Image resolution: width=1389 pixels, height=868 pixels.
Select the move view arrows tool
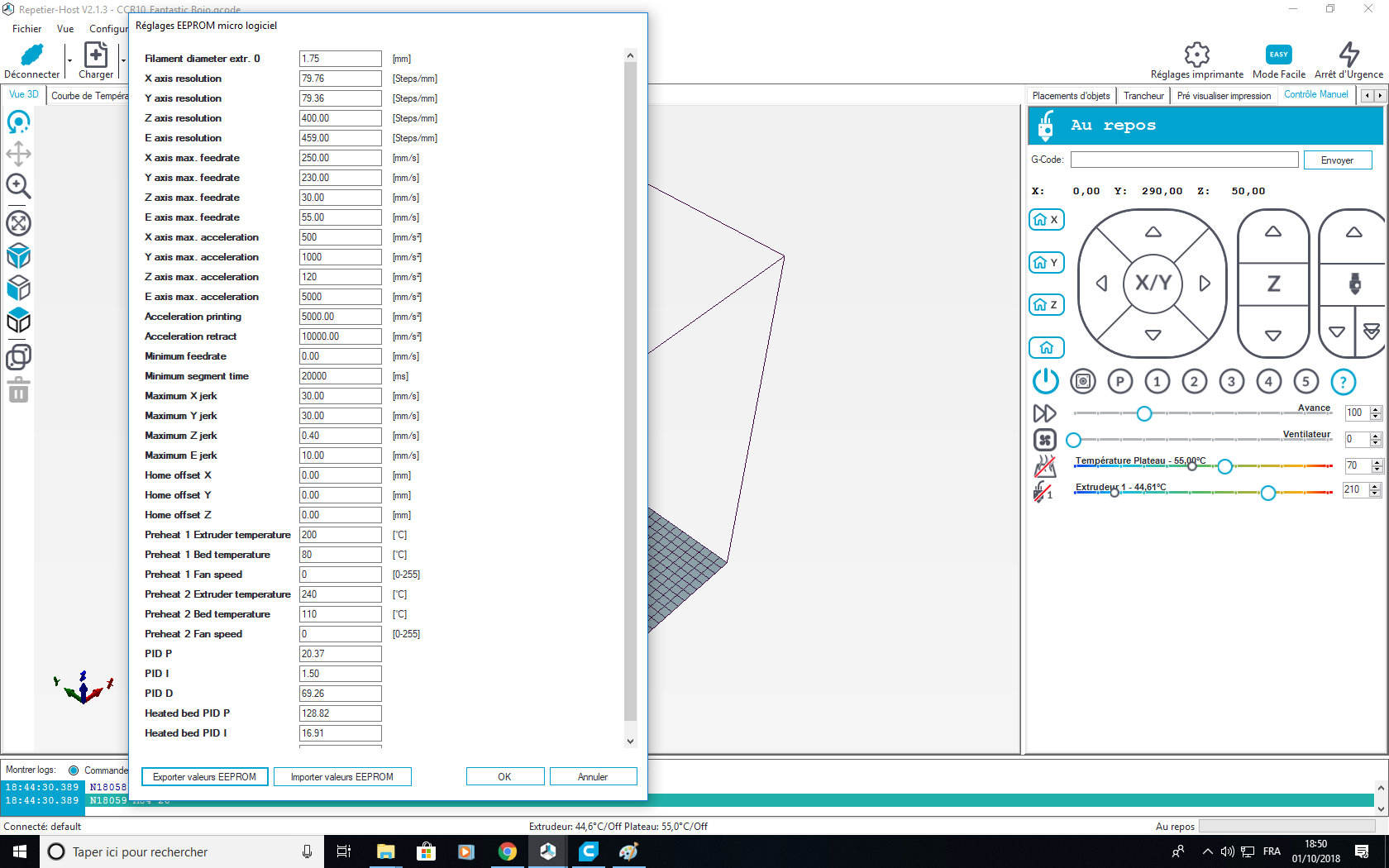coord(18,154)
